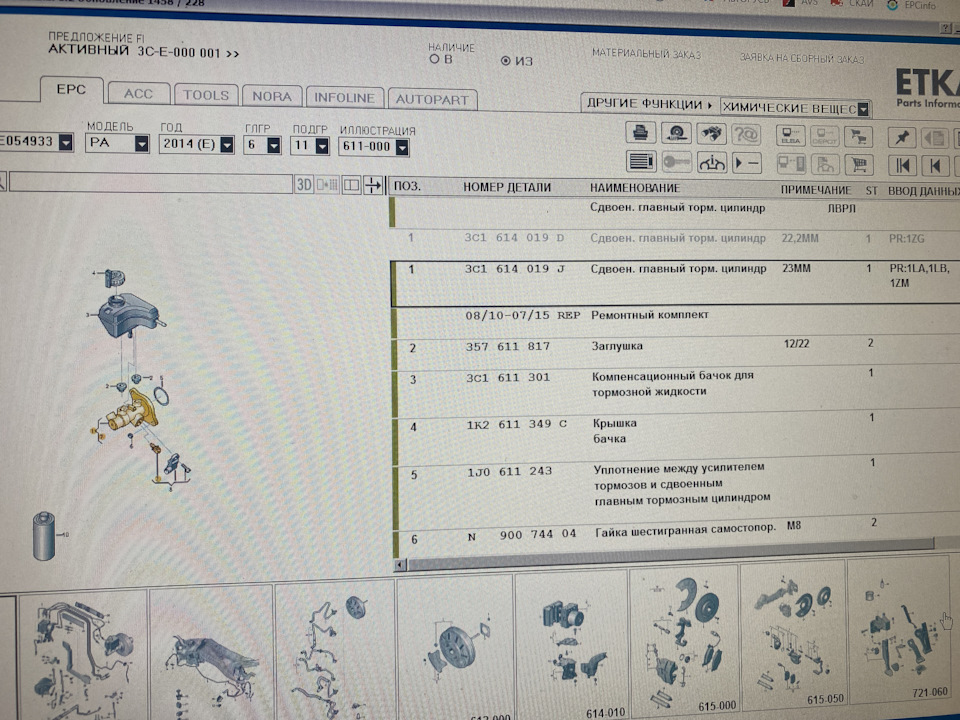This screenshot has height=720, width=960.
Task: Open the ГОД dropdown showing 2014 (E)
Action: [197, 144]
